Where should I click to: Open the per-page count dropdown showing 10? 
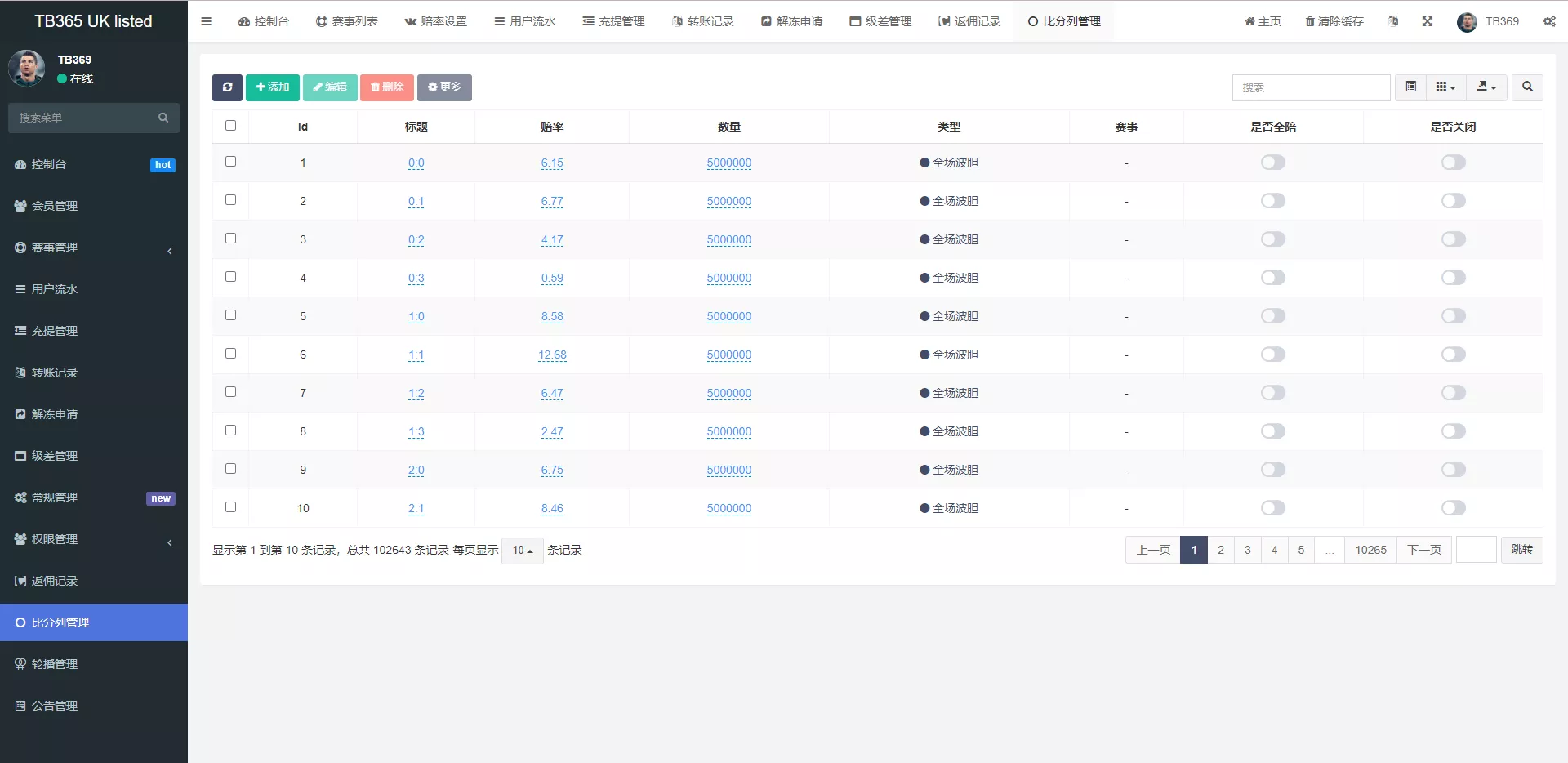pos(522,551)
